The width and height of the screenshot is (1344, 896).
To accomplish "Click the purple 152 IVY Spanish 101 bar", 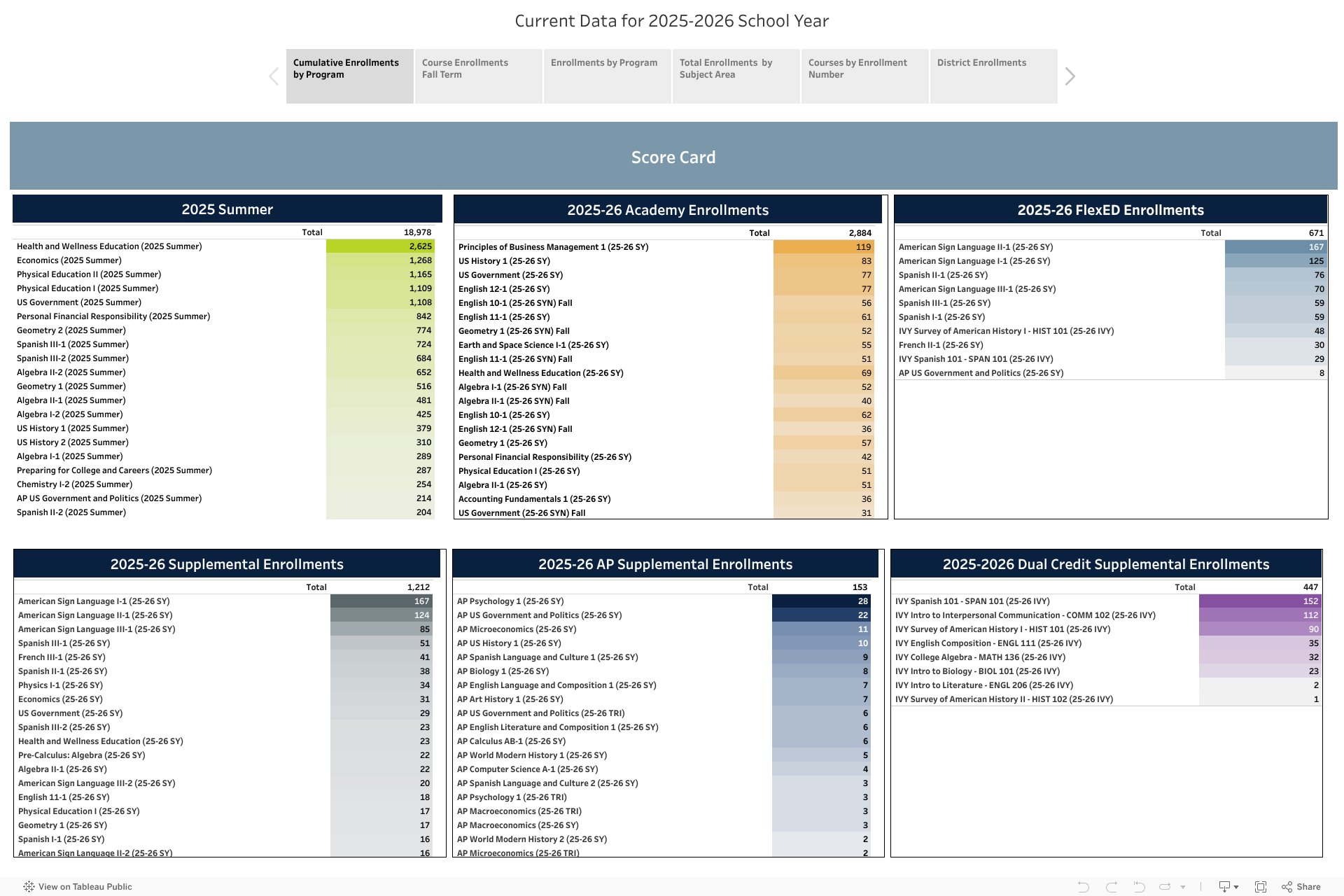I will point(1259,601).
